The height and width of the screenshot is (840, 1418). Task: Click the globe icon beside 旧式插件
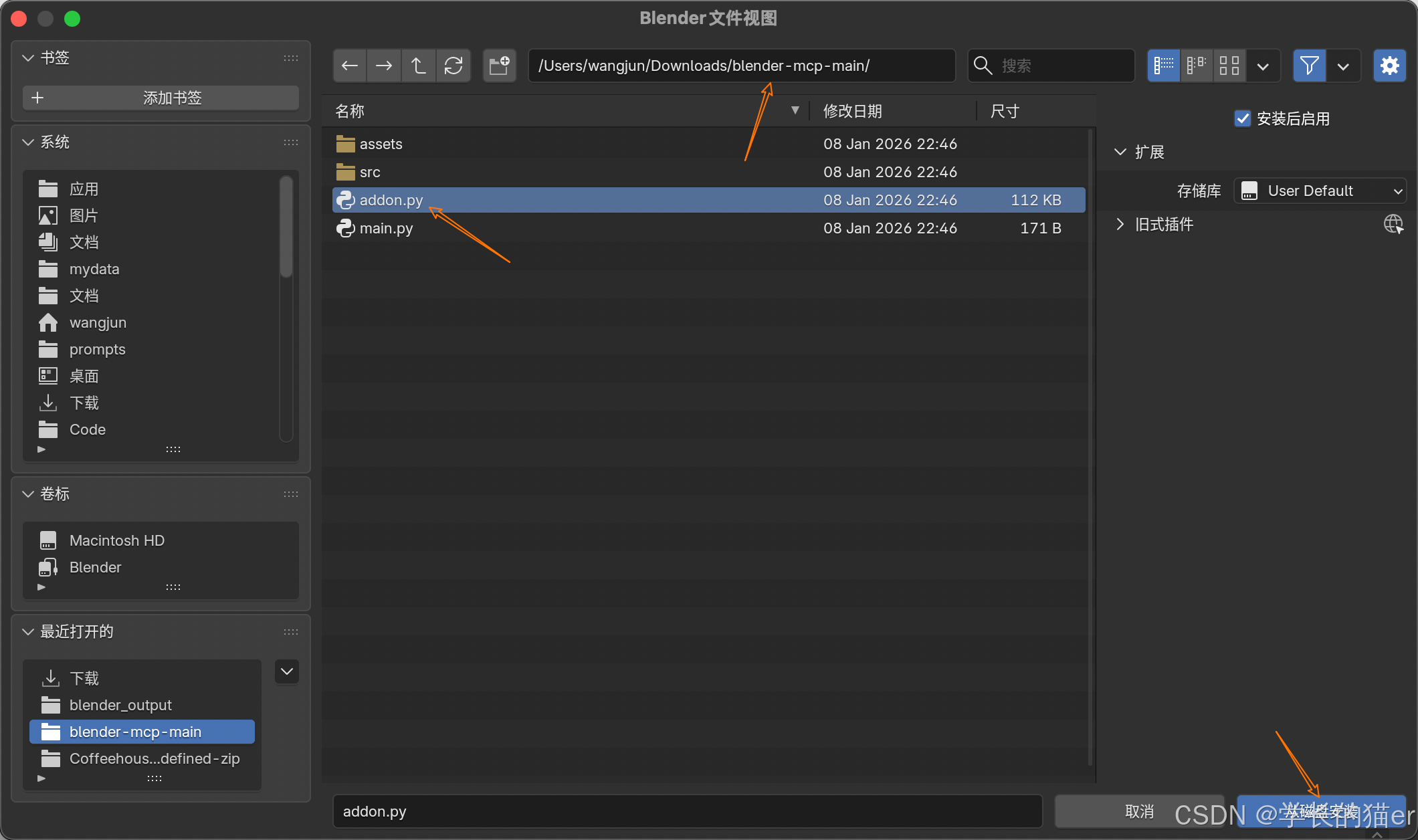tap(1393, 224)
